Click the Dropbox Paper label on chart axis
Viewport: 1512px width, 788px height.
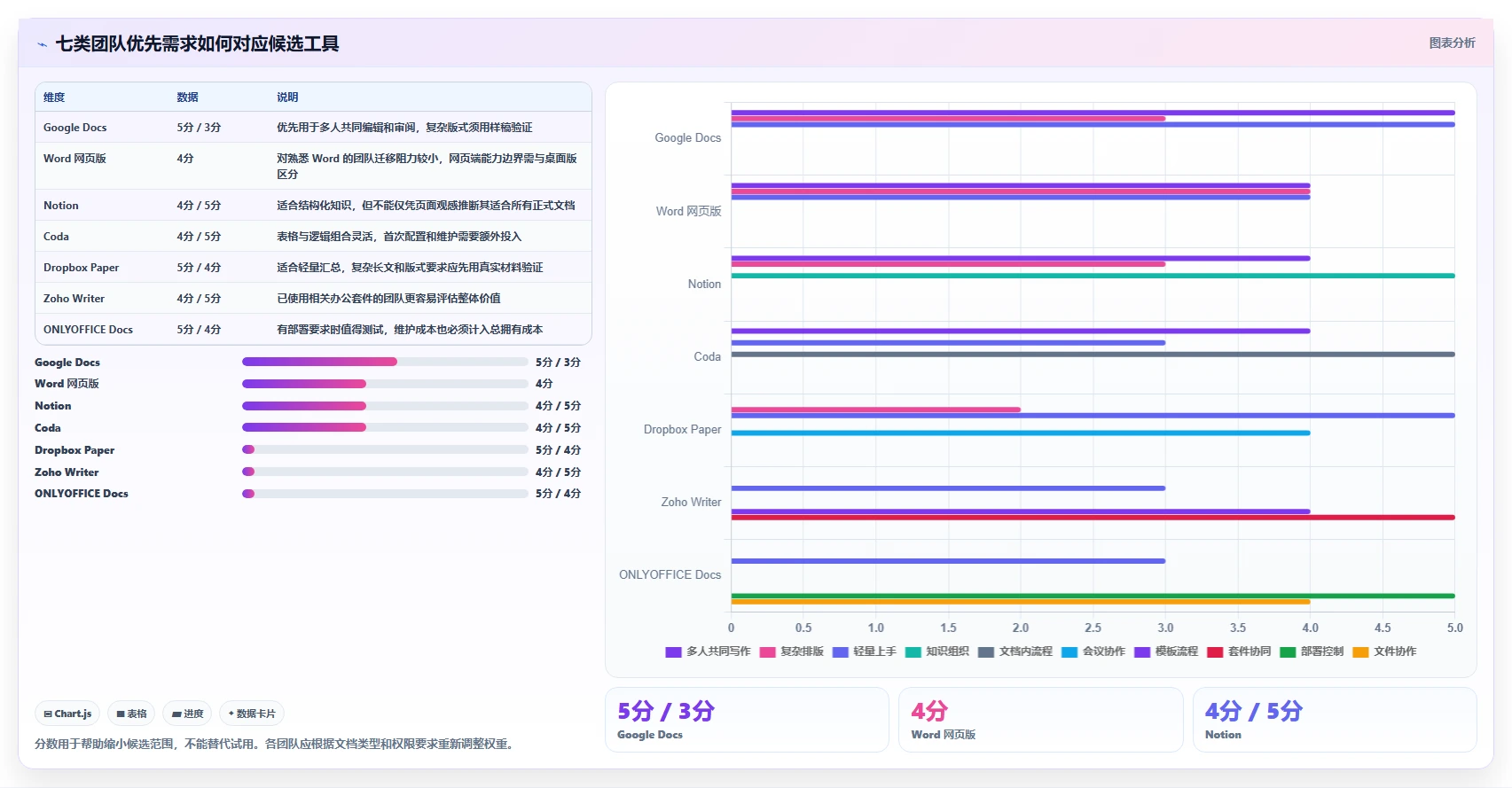tap(682, 430)
